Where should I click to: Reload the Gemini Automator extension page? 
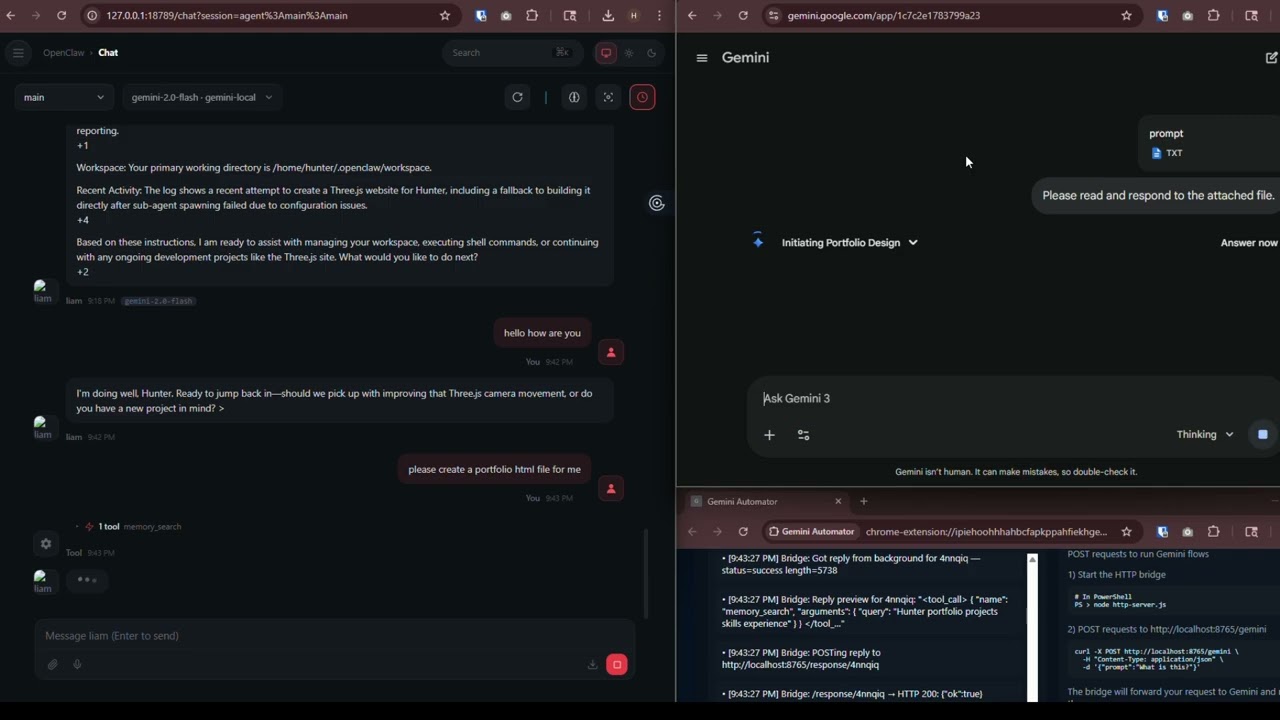click(743, 531)
